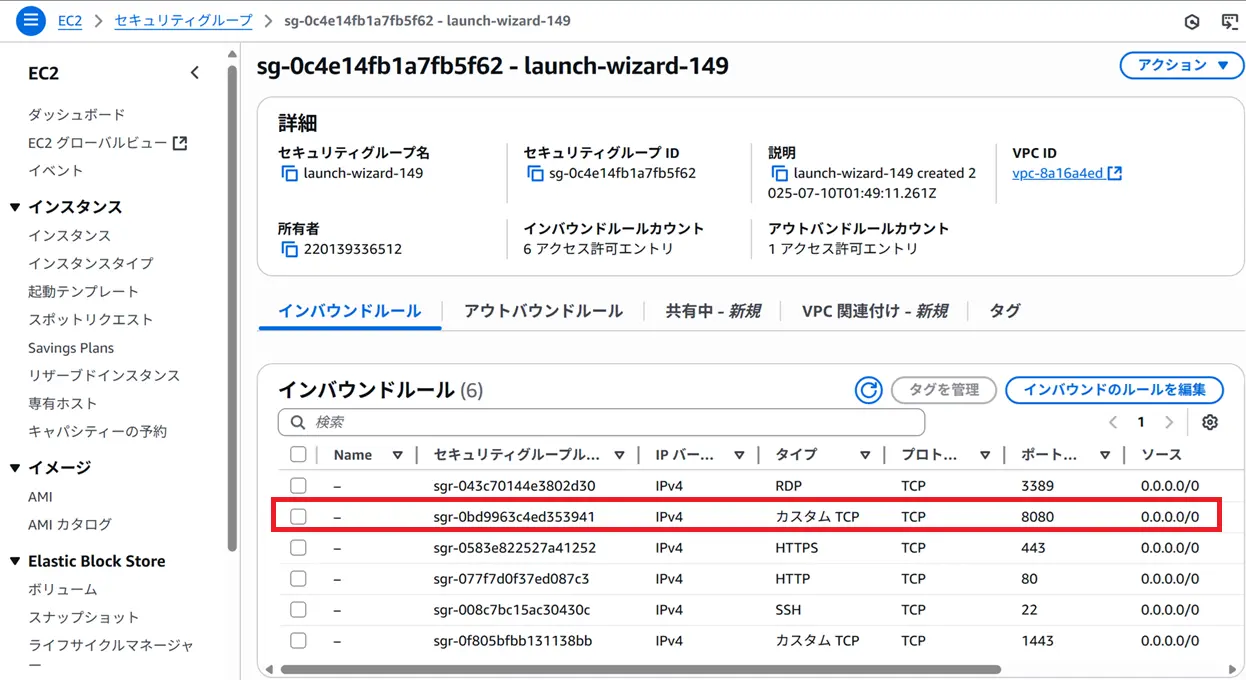Image resolution: width=1246 pixels, height=680 pixels.
Task: Go to previous page of inbound rules
Action: (1113, 422)
